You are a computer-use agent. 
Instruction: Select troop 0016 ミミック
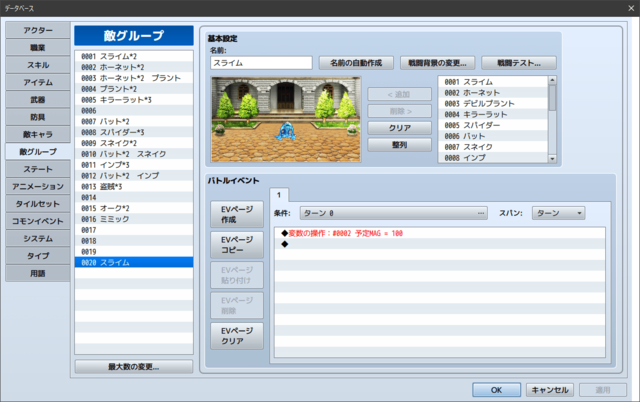click(134, 219)
